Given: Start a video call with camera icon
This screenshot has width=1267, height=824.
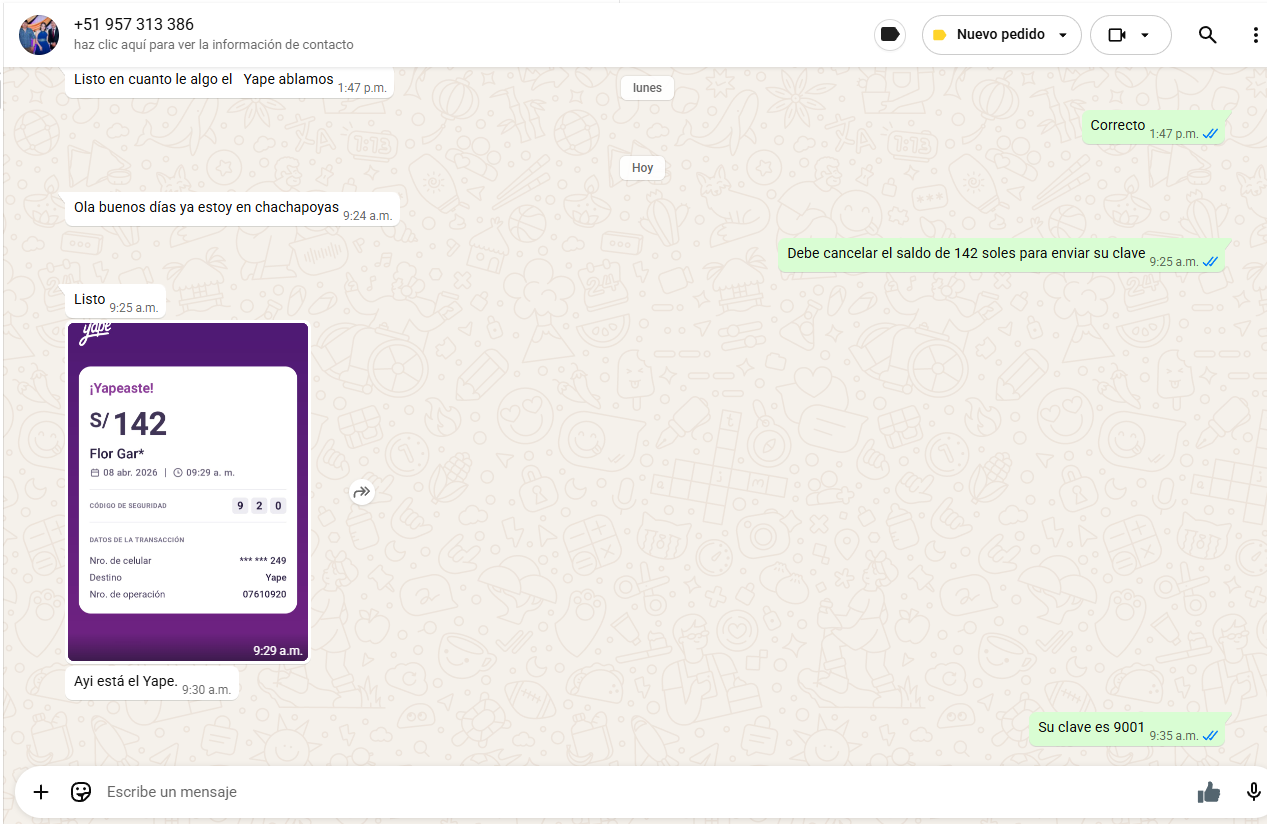Looking at the screenshot, I should pos(1117,35).
